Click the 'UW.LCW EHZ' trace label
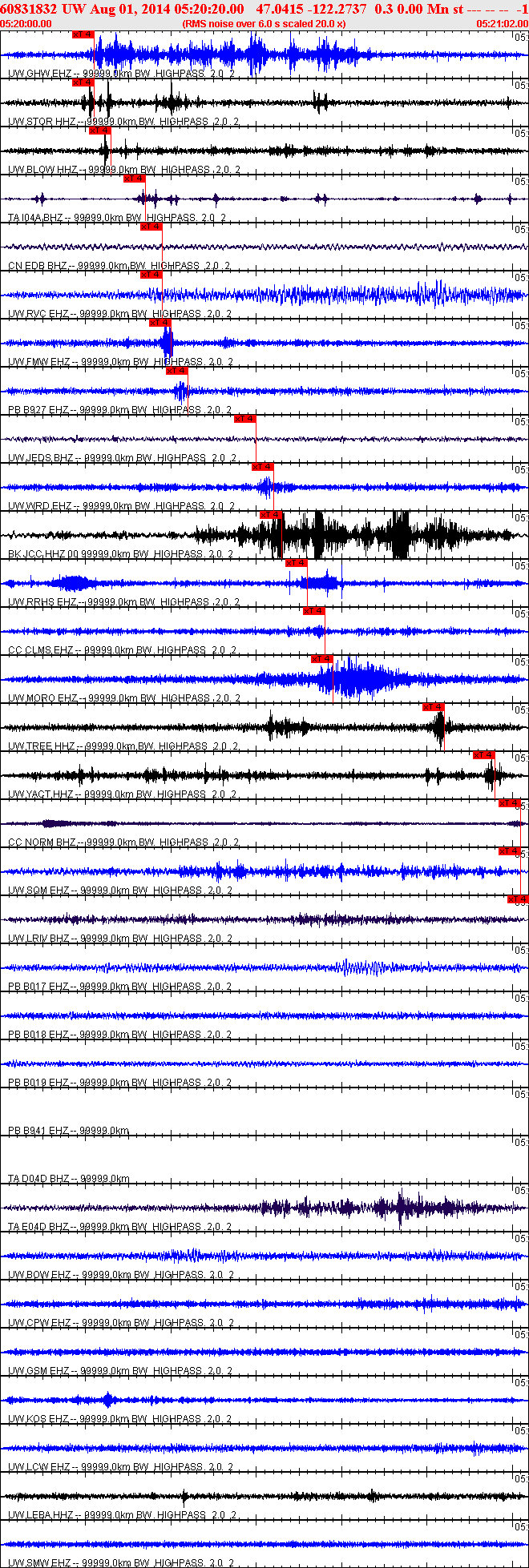Image resolution: width=529 pixels, height=1568 pixels. tap(38, 1467)
